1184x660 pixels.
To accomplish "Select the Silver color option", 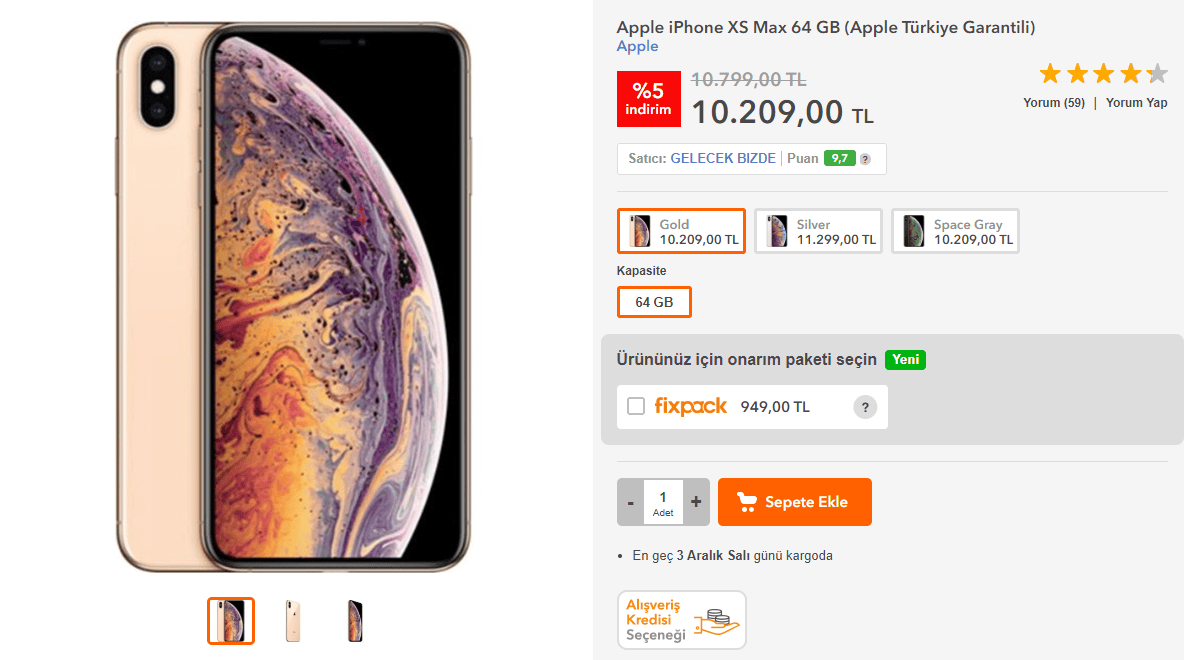I will click(818, 231).
